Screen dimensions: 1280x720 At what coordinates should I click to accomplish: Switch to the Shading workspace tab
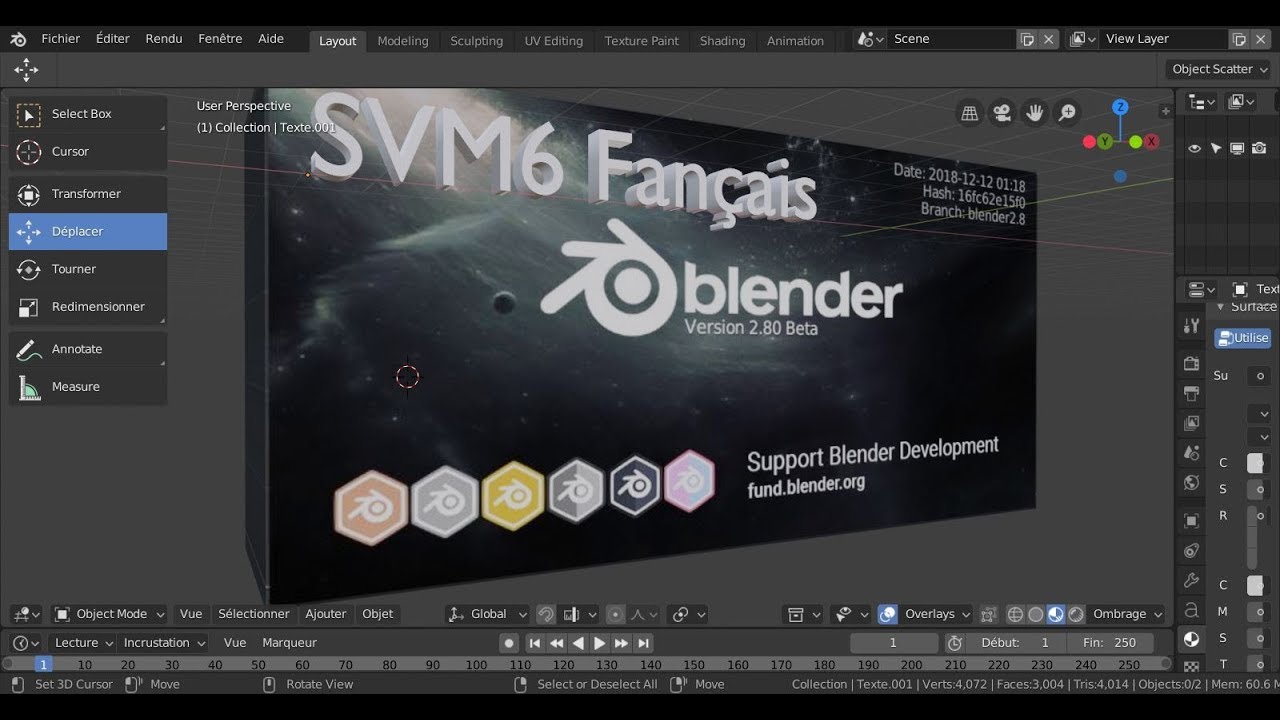click(x=722, y=41)
